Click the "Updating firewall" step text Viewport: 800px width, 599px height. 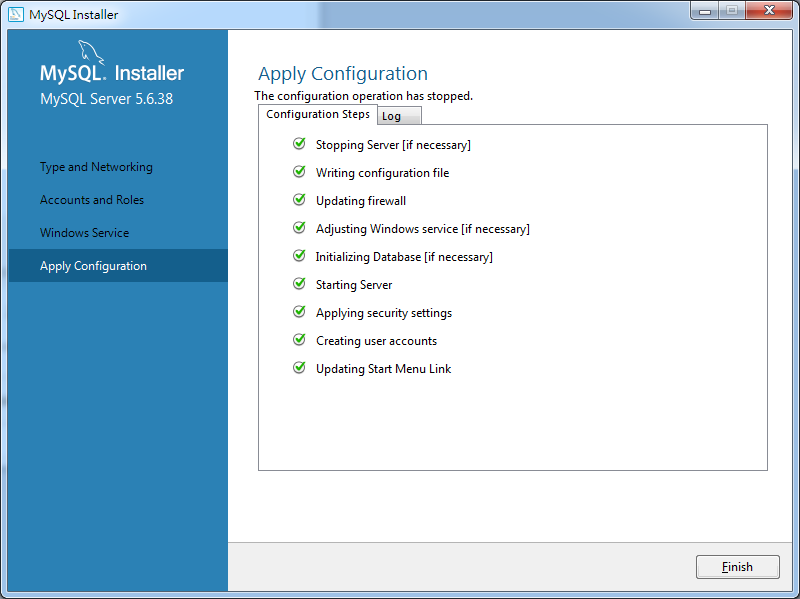(x=361, y=201)
